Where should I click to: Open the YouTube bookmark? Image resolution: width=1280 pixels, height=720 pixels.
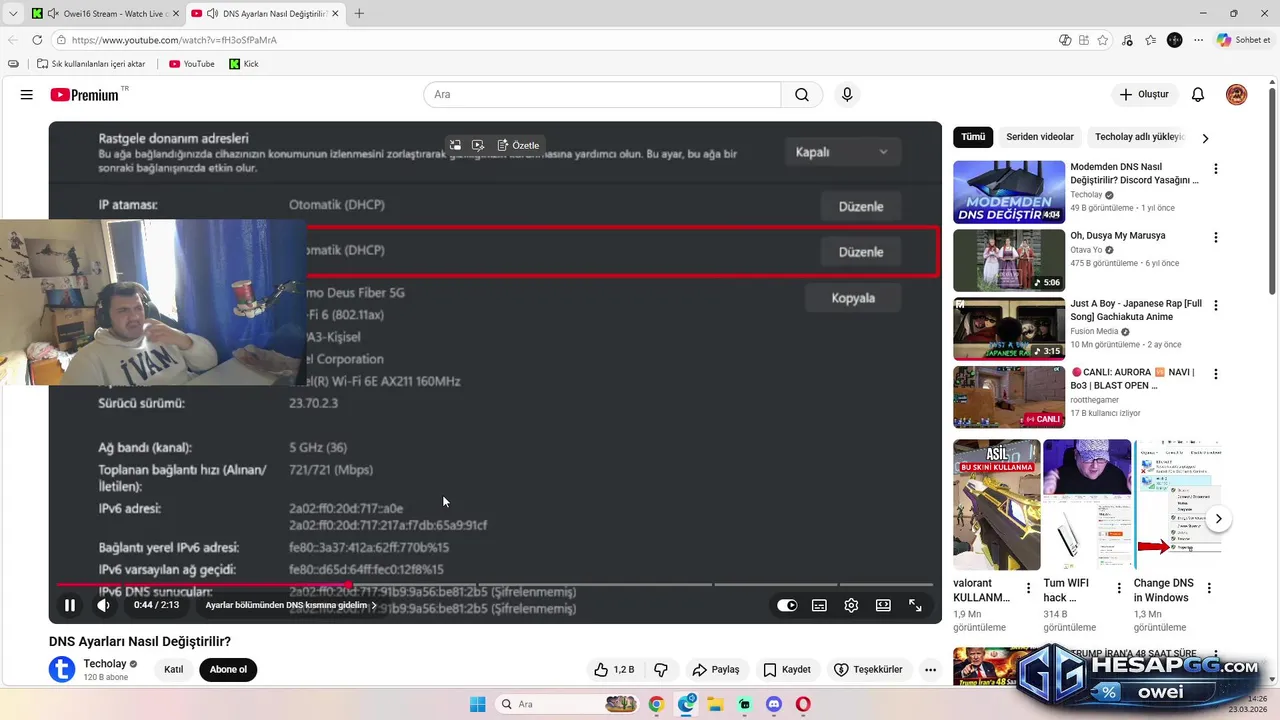click(x=192, y=64)
